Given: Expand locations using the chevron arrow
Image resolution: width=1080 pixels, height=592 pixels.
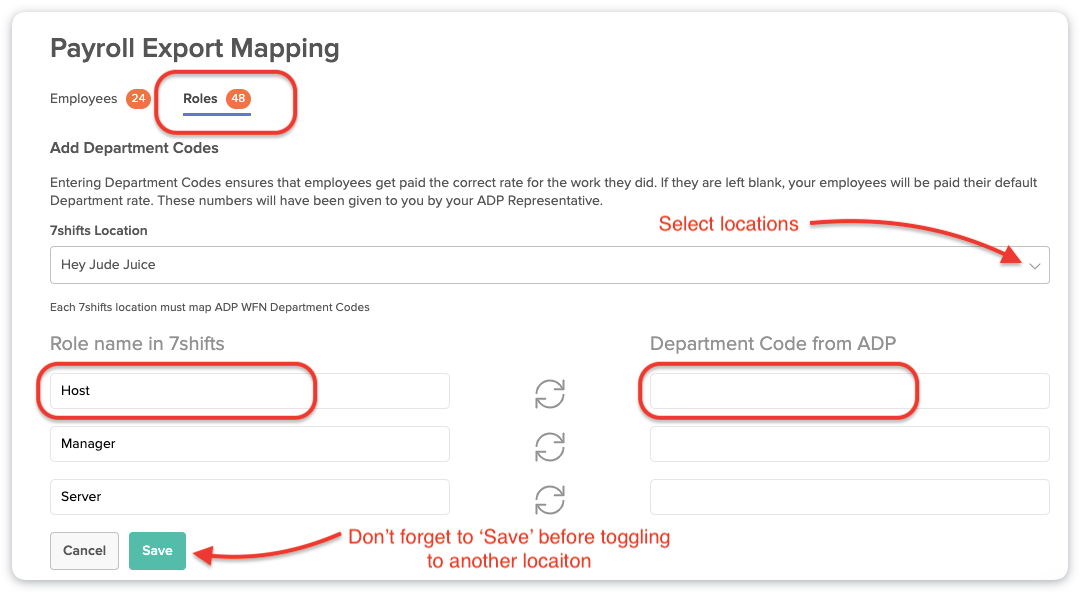Looking at the screenshot, I should click(1035, 266).
